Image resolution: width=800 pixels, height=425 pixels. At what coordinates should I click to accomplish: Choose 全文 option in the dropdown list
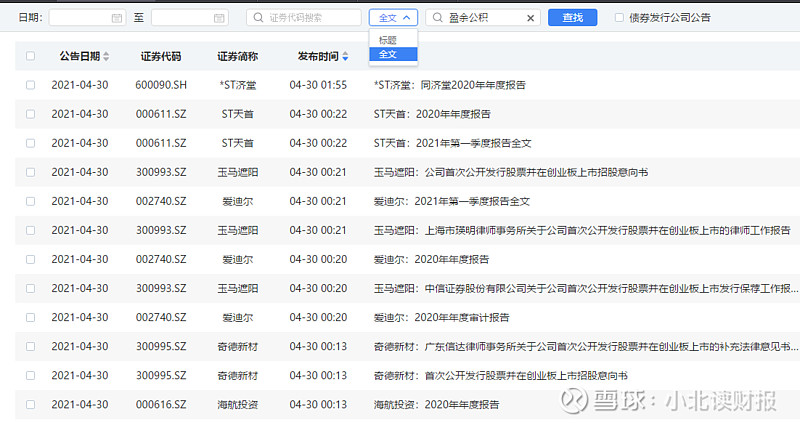coord(388,54)
